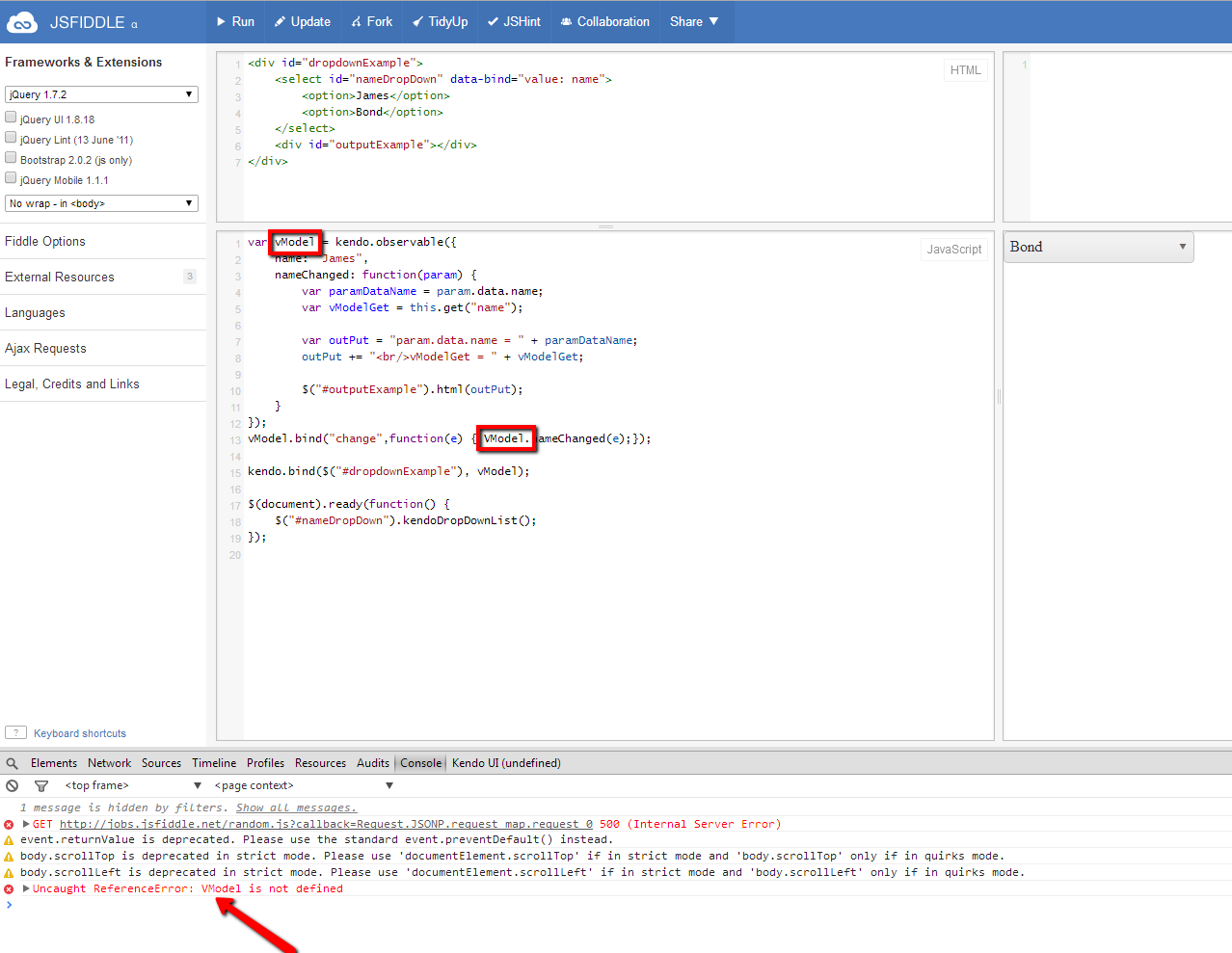The height and width of the screenshot is (953, 1232).
Task: Select the Console tab
Action: click(421, 763)
